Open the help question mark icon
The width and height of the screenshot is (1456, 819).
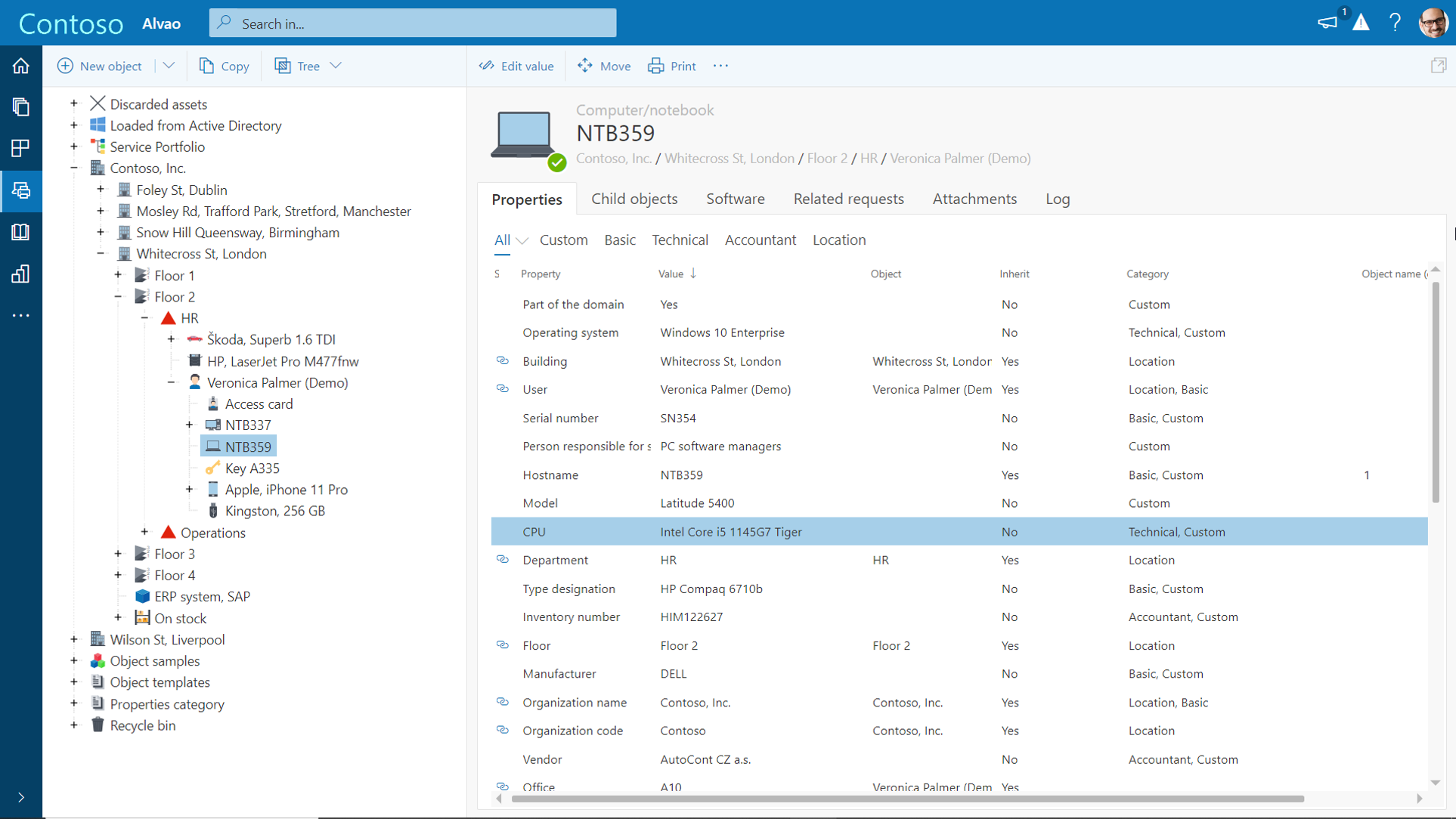1395,23
